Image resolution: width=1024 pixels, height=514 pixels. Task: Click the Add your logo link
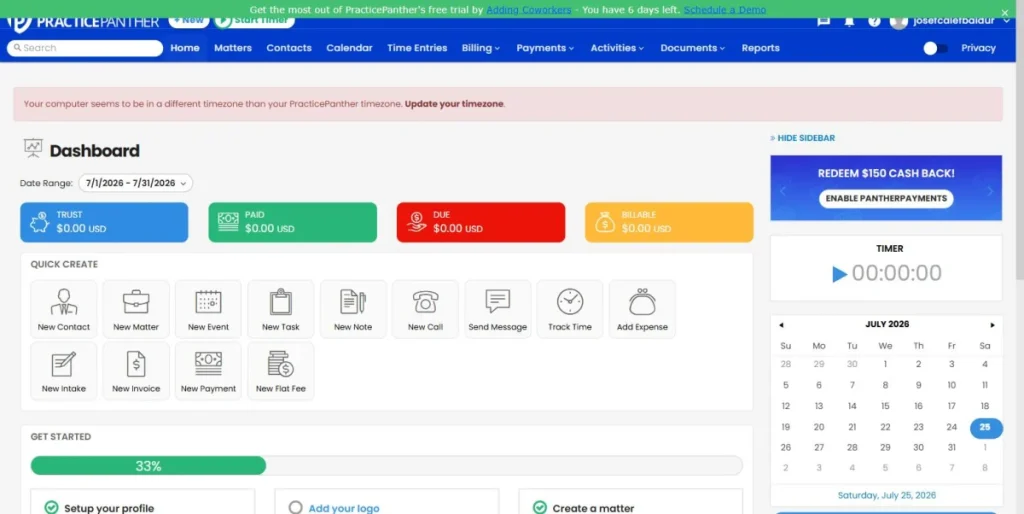tap(344, 508)
